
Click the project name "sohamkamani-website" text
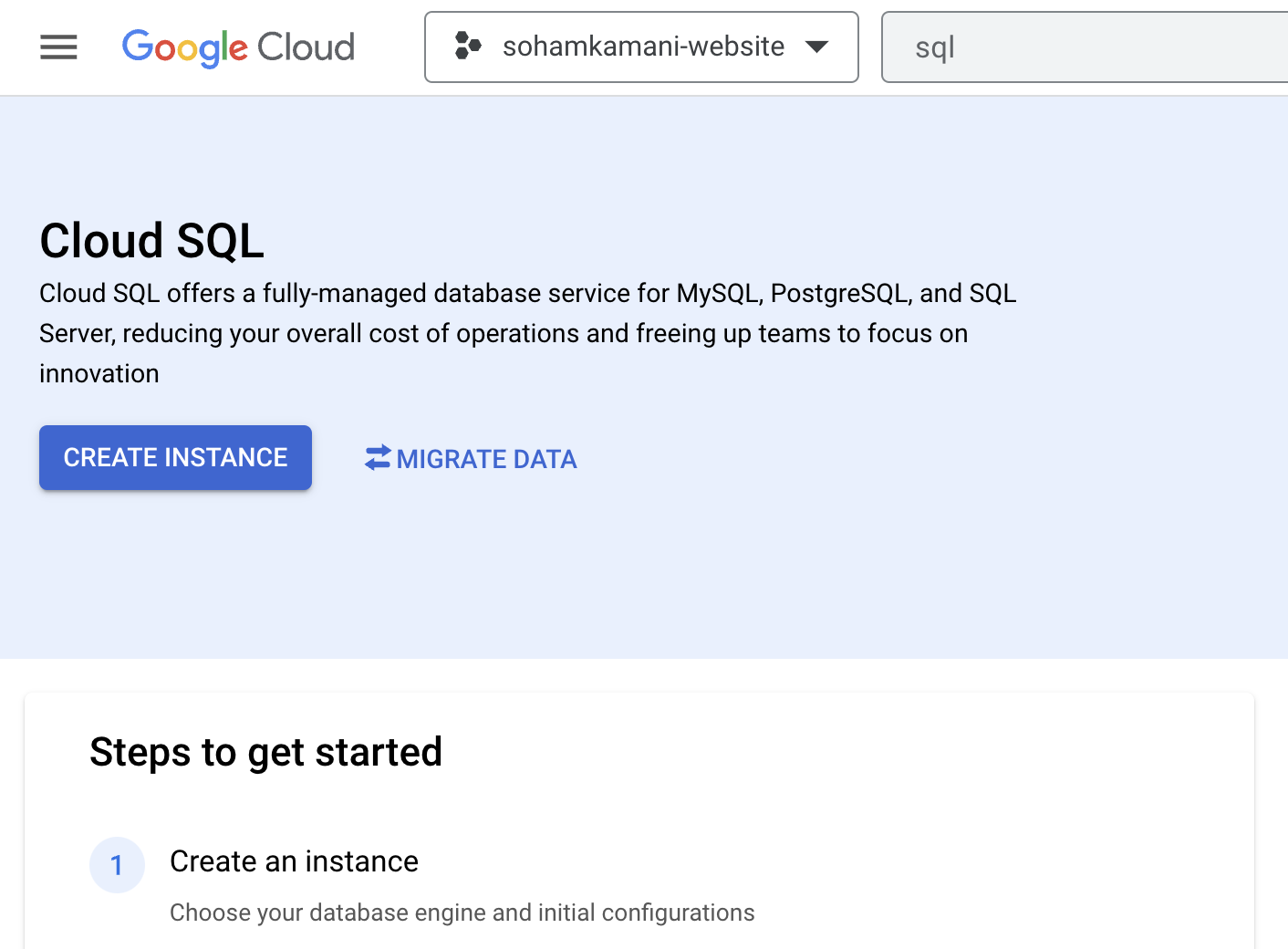(x=643, y=47)
